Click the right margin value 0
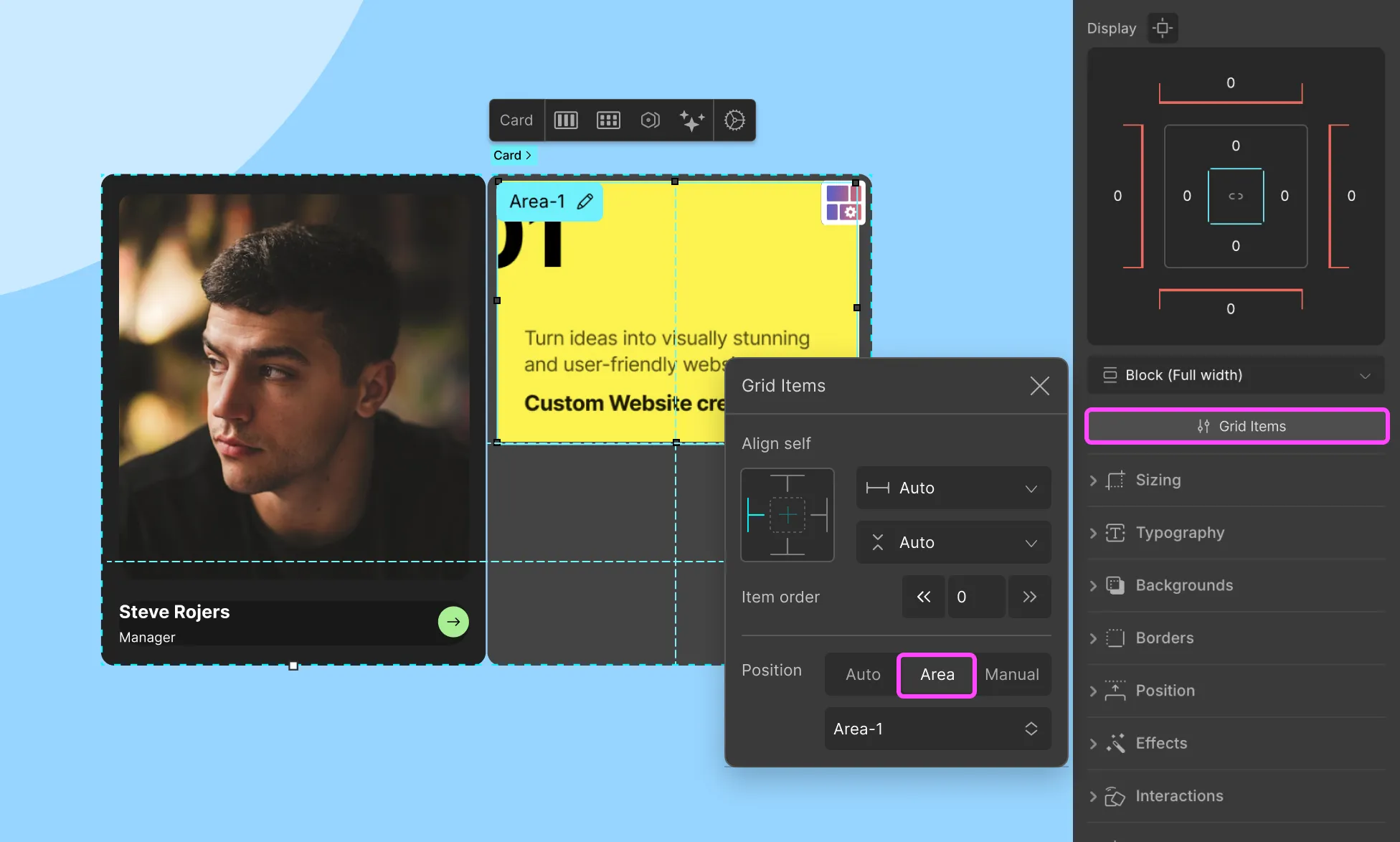 click(1351, 196)
